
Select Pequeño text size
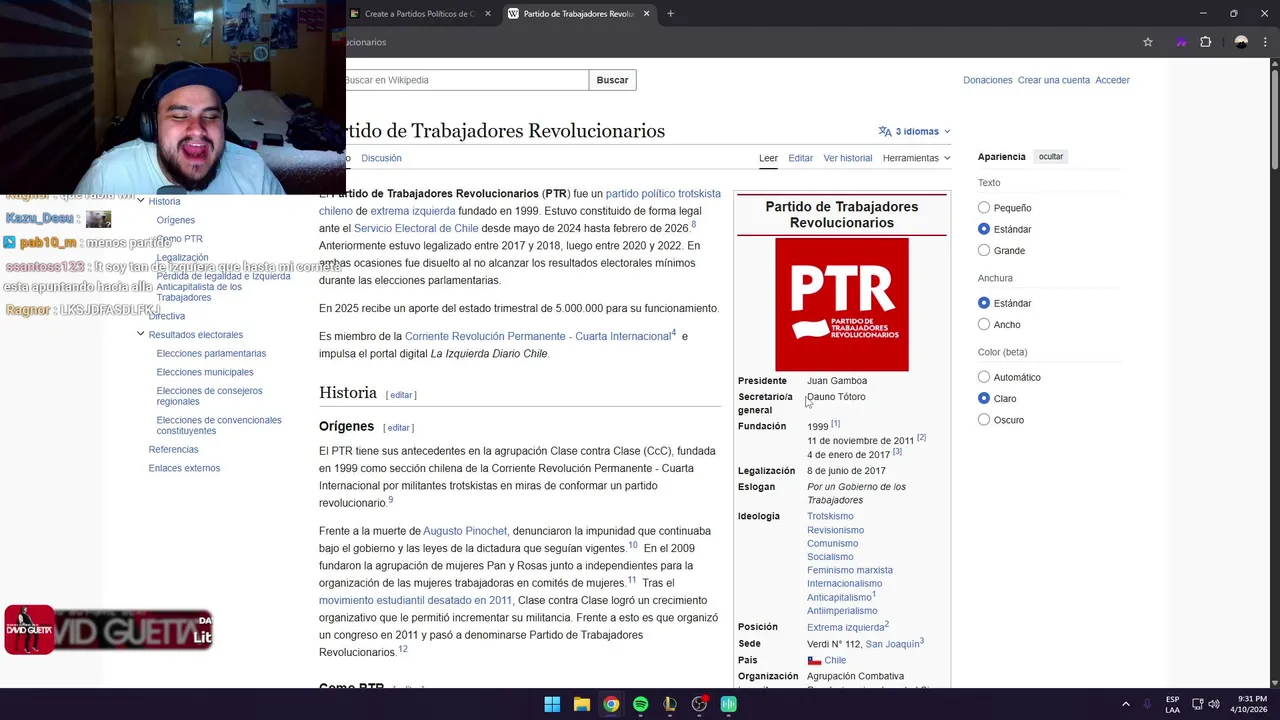coord(984,208)
